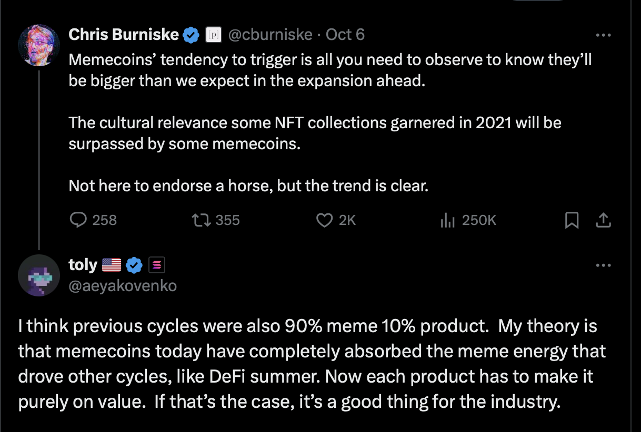Repost the tweet with 355 reposts

(198, 220)
